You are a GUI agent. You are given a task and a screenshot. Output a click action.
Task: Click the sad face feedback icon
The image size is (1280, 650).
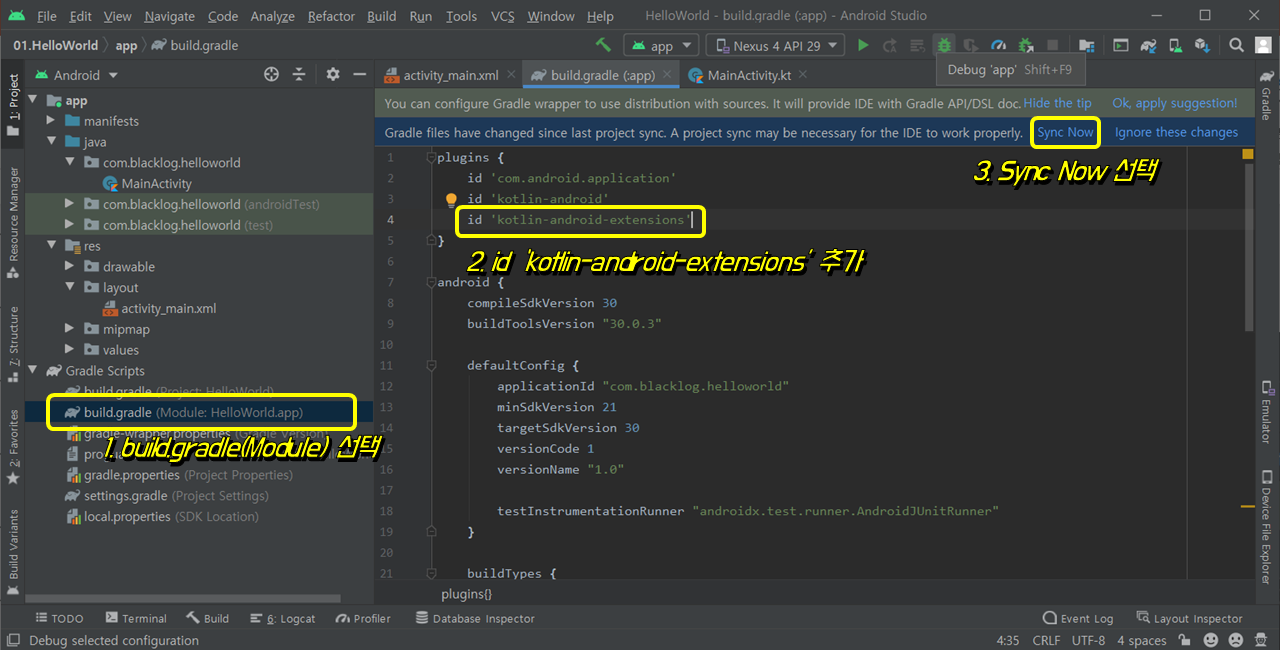(1236, 640)
